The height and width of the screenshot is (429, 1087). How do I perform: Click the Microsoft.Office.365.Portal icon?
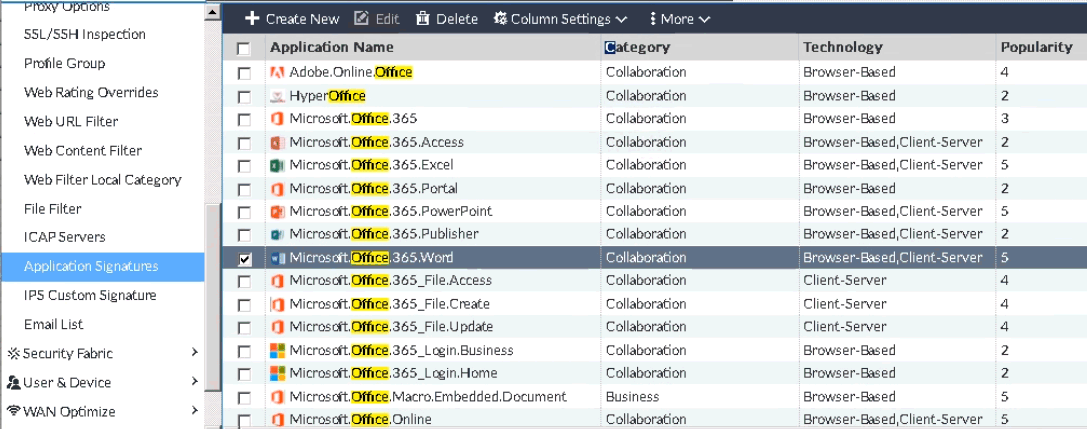point(277,189)
